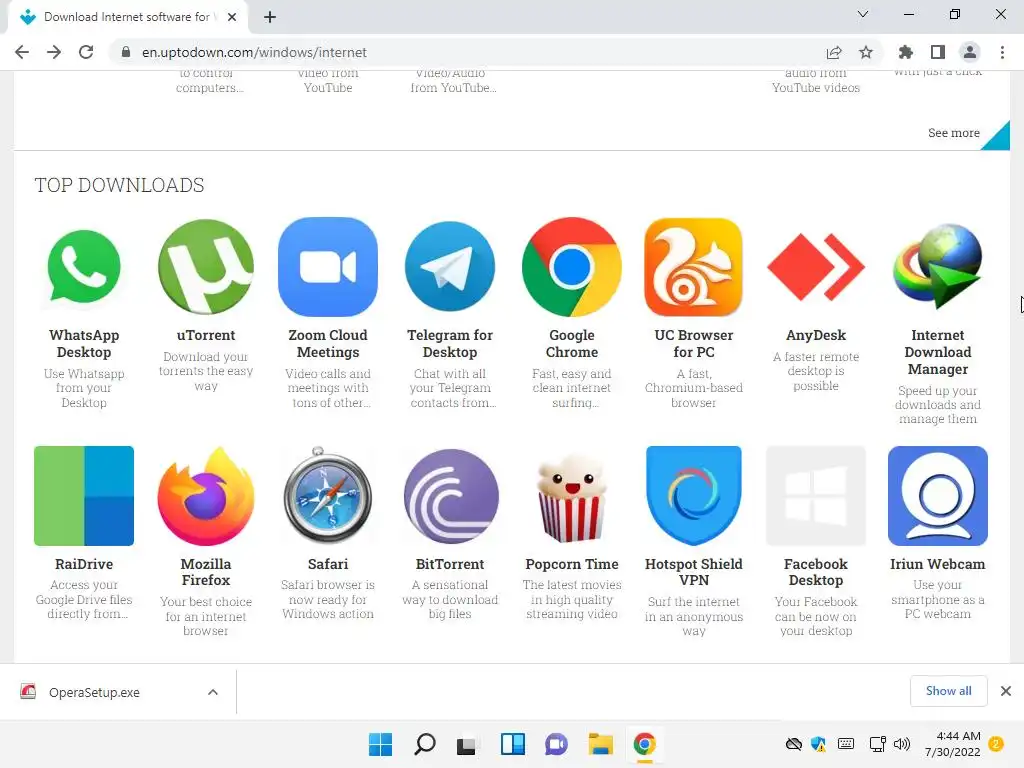Open Task View on the taskbar
This screenshot has height=768, width=1024.
pos(466,744)
